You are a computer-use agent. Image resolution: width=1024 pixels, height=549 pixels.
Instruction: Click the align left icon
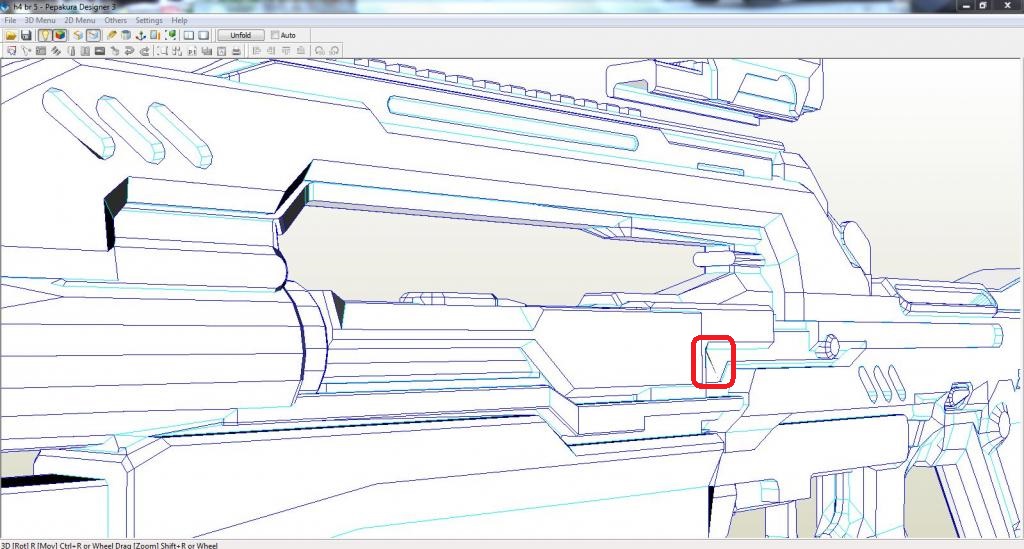point(256,51)
